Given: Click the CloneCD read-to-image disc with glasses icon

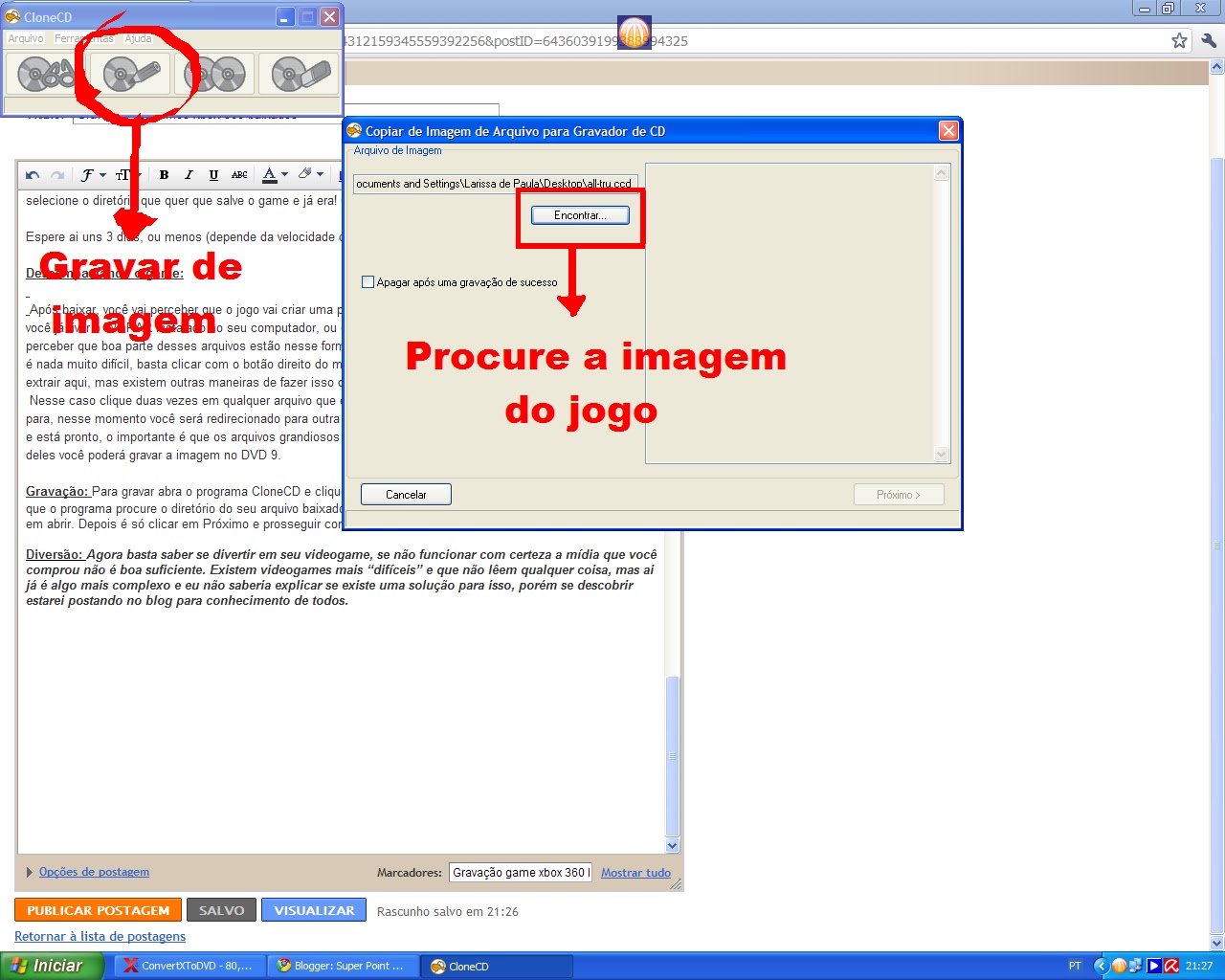Looking at the screenshot, I should click(x=44, y=74).
